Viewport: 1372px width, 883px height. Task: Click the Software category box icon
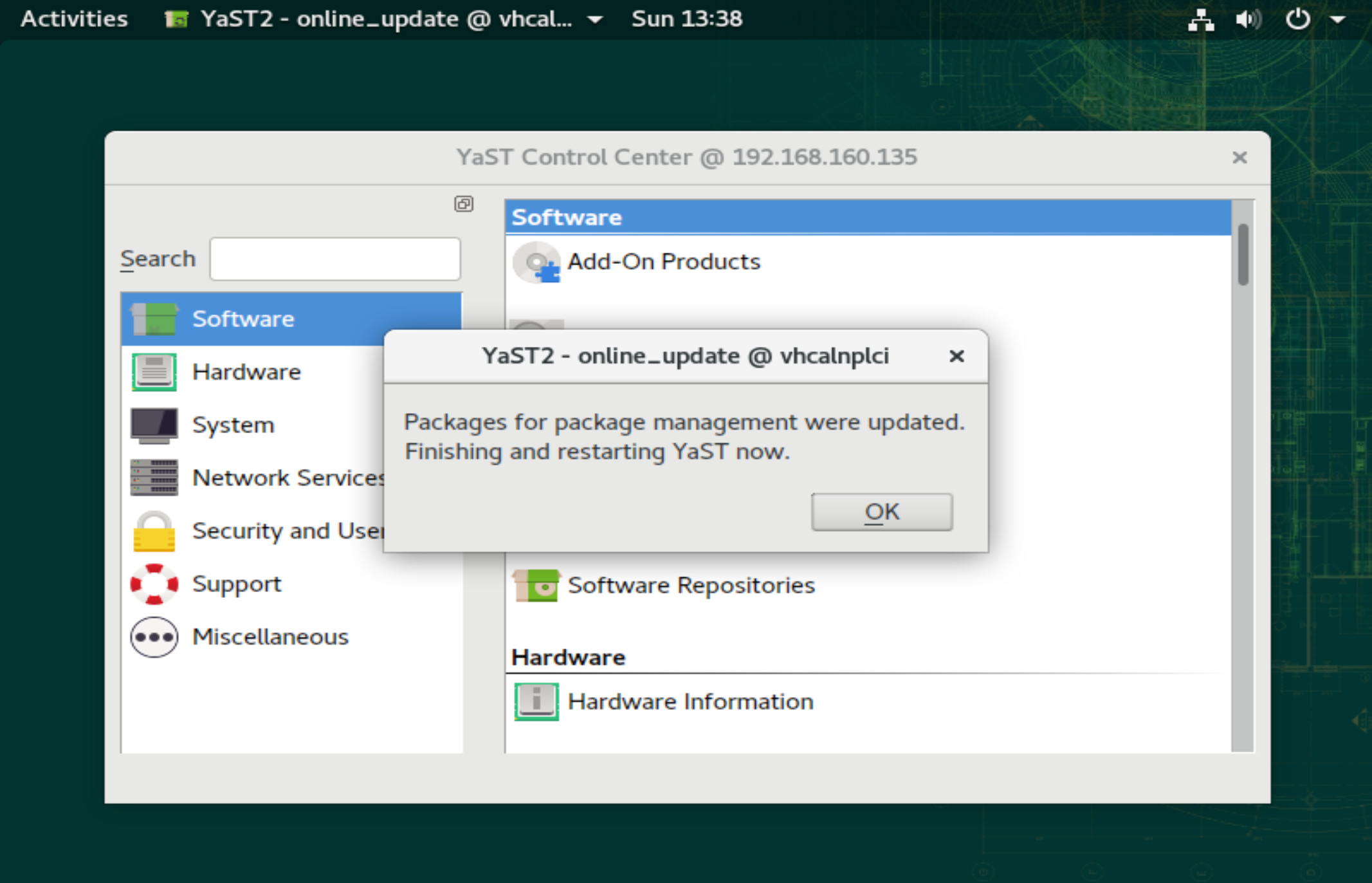(154, 319)
